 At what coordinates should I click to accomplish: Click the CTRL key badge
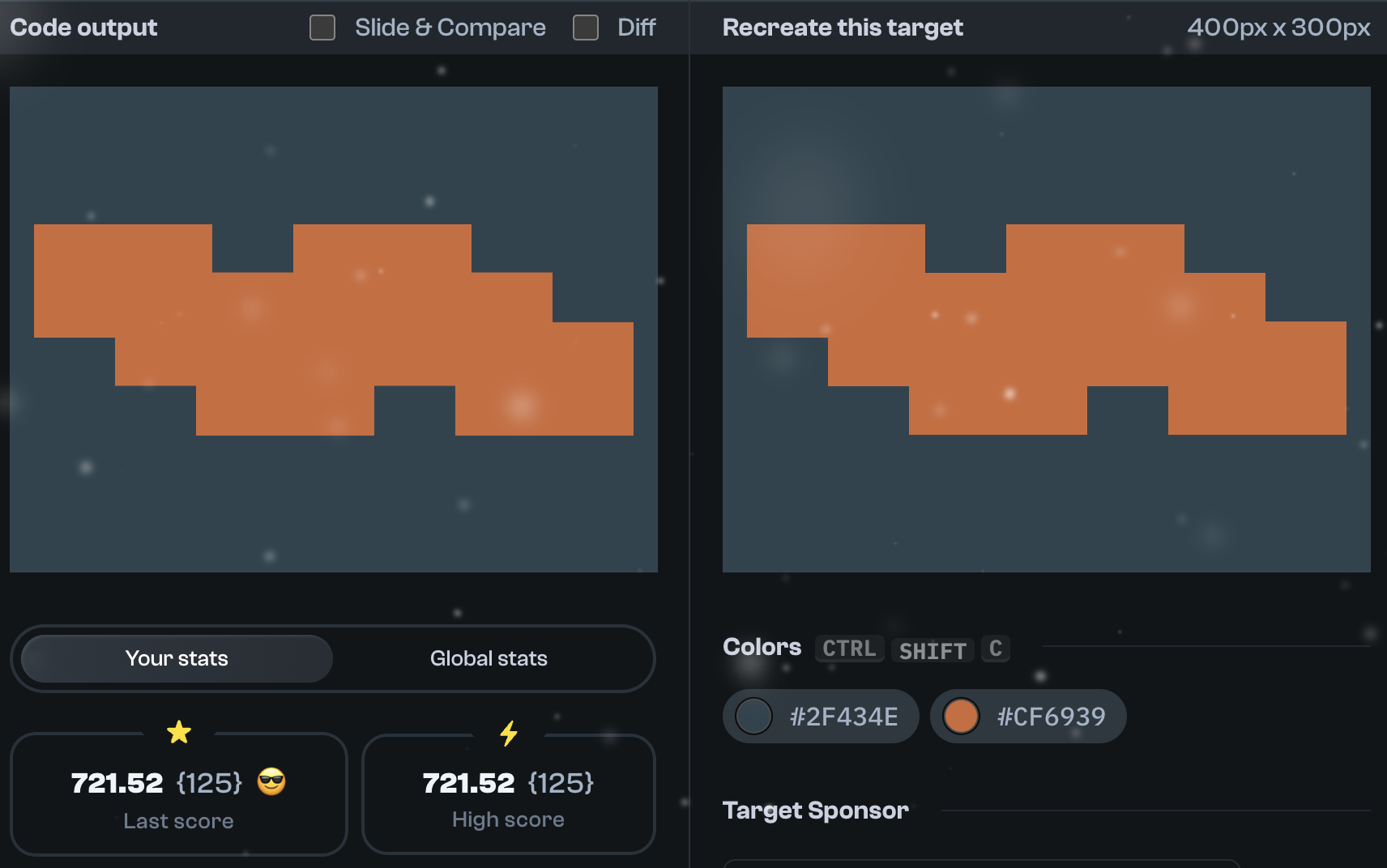849,648
